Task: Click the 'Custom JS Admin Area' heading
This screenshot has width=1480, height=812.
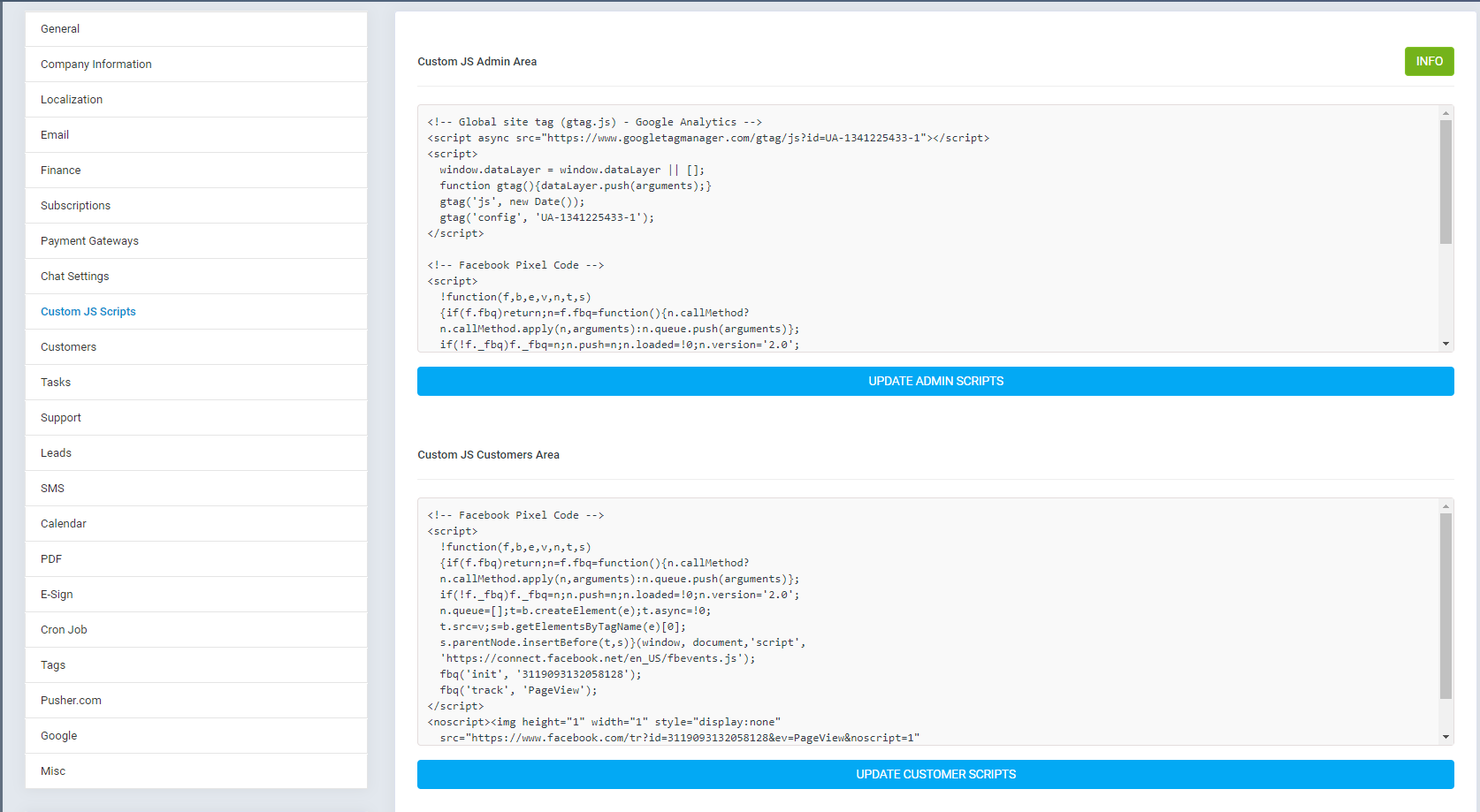Action: (x=477, y=61)
